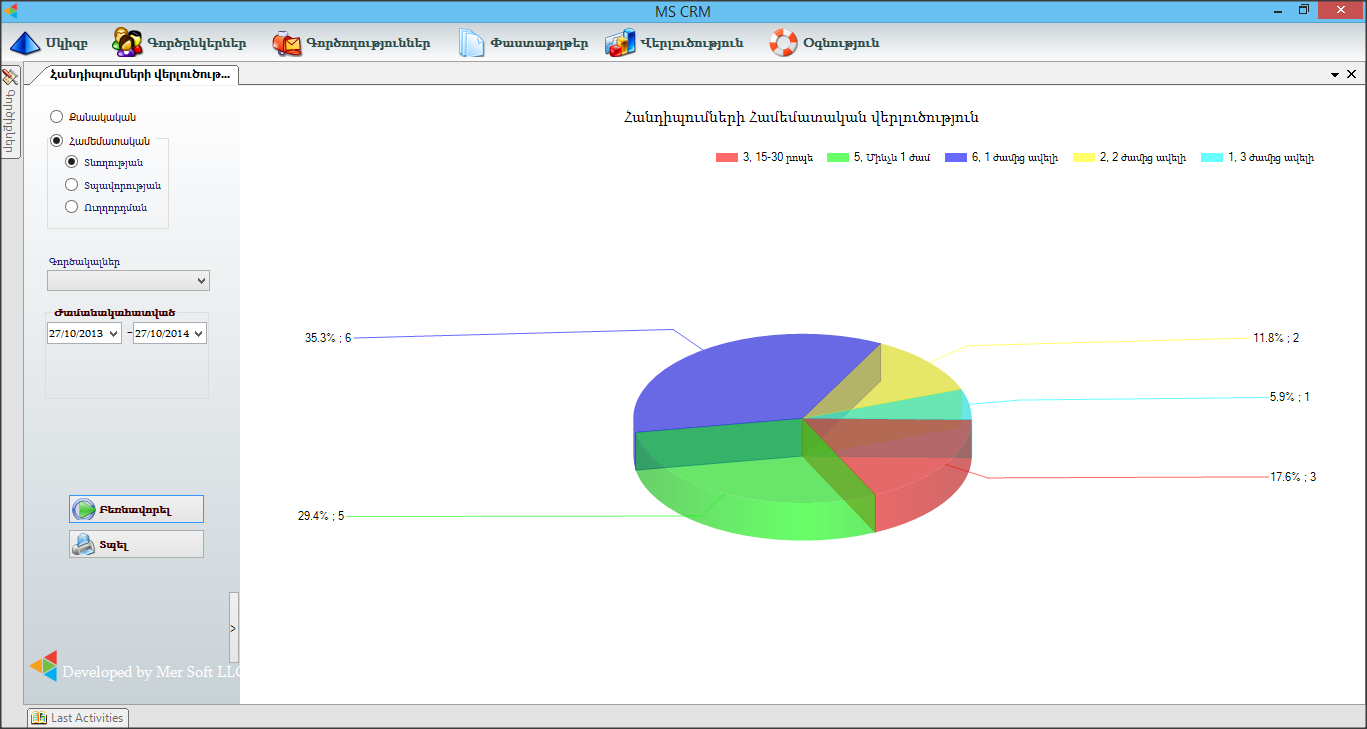Expand the Գործակալներ dropdown
The height and width of the screenshot is (729, 1367).
pyautogui.click(x=128, y=281)
